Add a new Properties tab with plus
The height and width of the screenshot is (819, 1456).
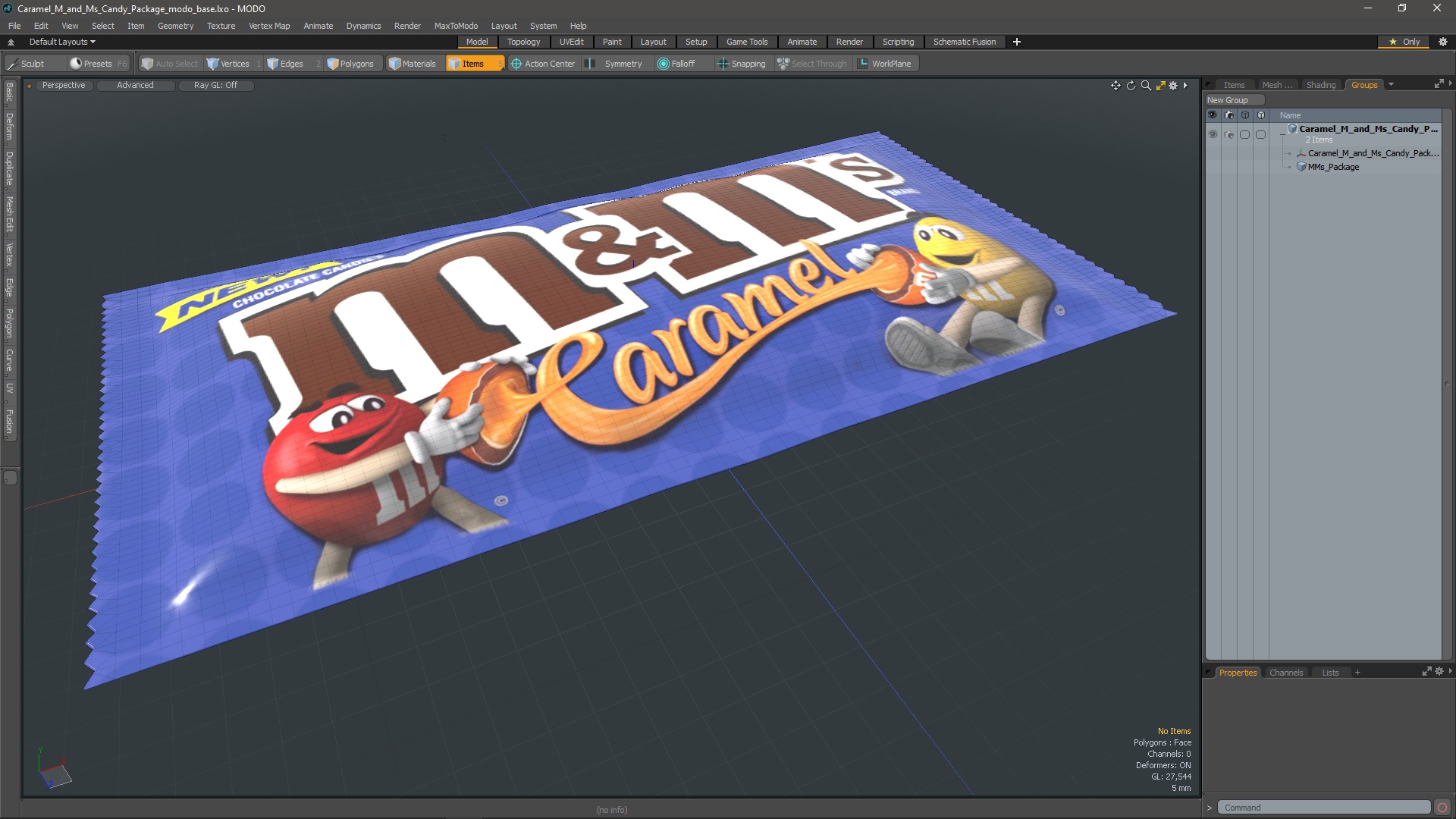(1357, 673)
